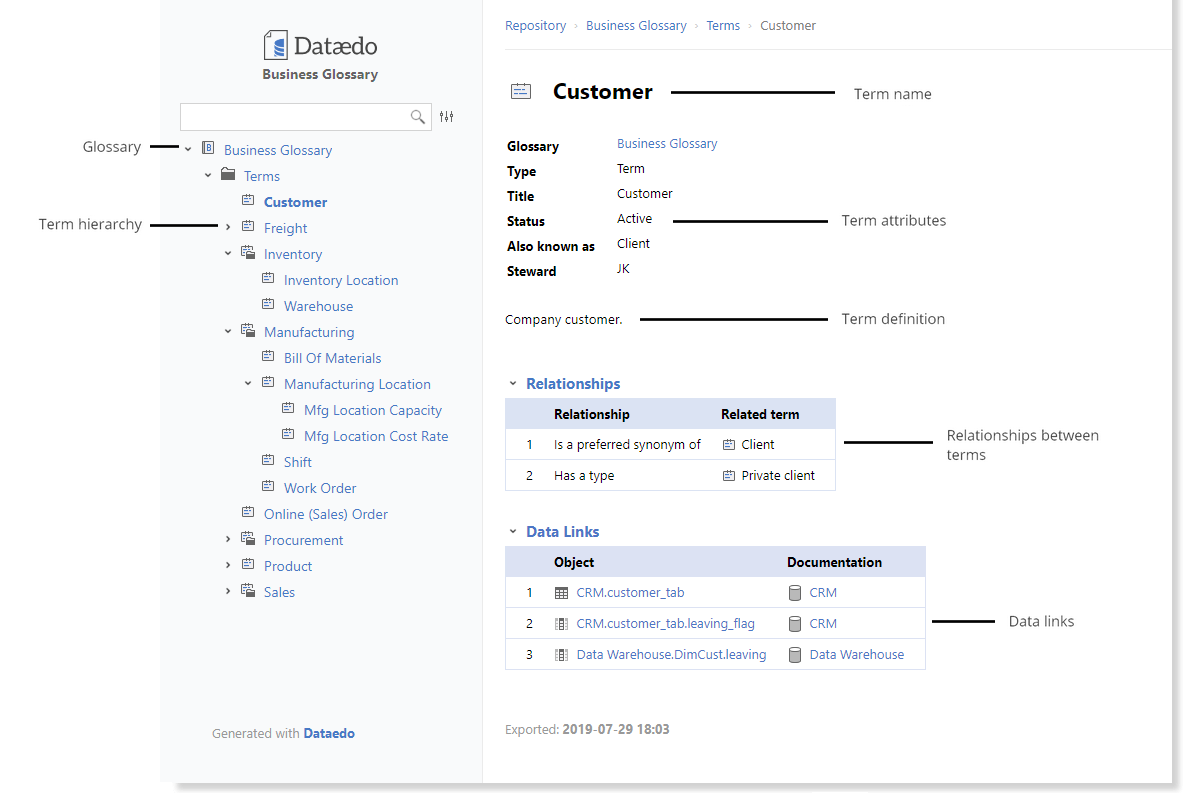
Task: Open Data Warehouse.DimCust.leaving link
Action: point(671,655)
